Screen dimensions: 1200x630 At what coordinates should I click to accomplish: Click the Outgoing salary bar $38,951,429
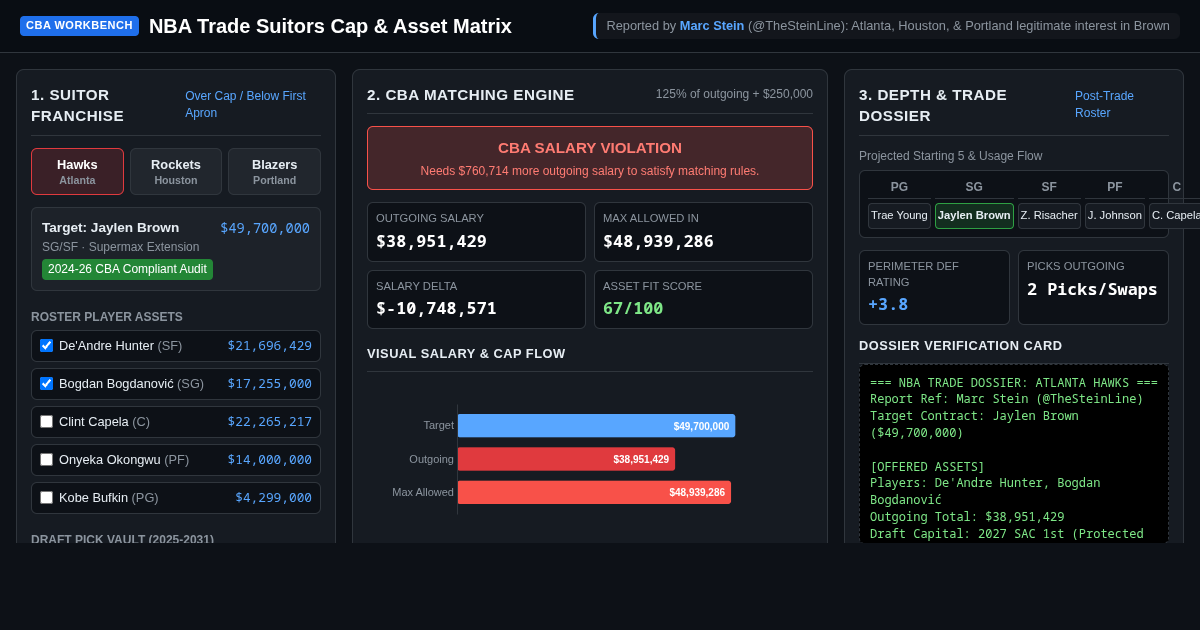[x=566, y=459]
